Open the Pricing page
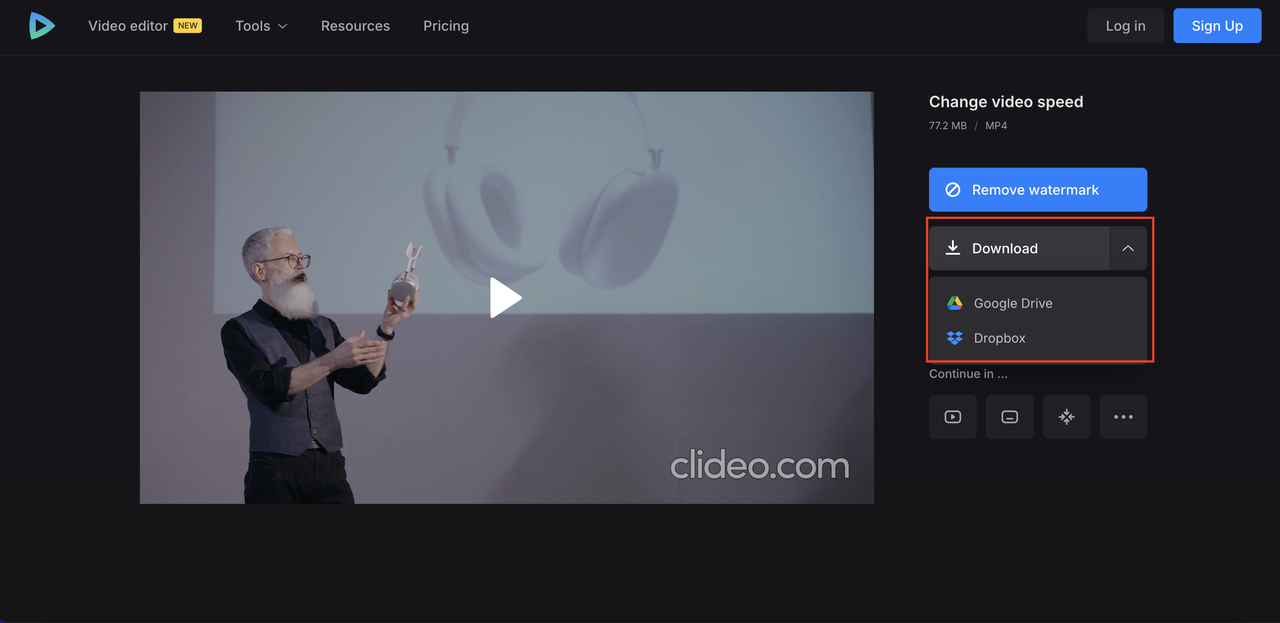 [x=446, y=26]
